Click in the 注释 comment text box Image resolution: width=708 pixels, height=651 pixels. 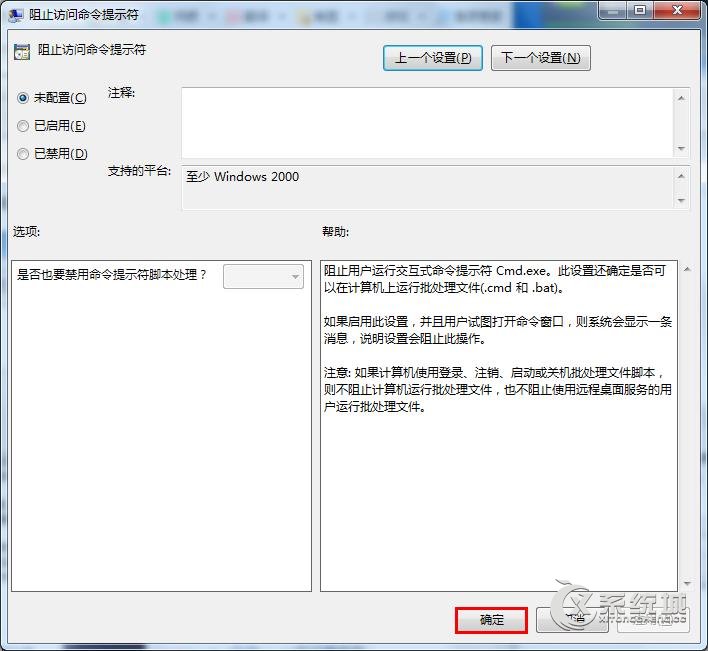427,123
